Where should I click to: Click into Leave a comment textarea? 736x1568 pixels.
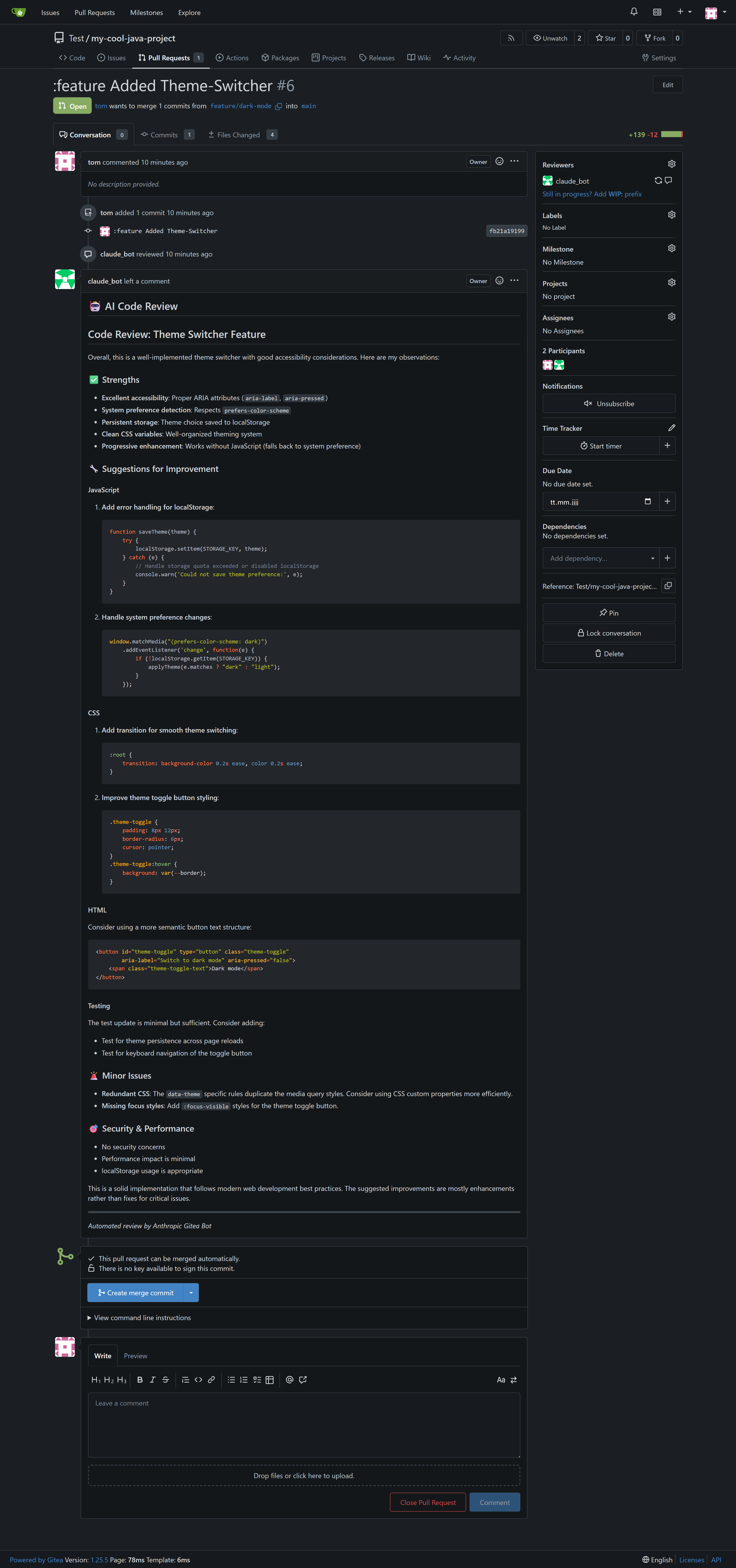[x=304, y=1425]
